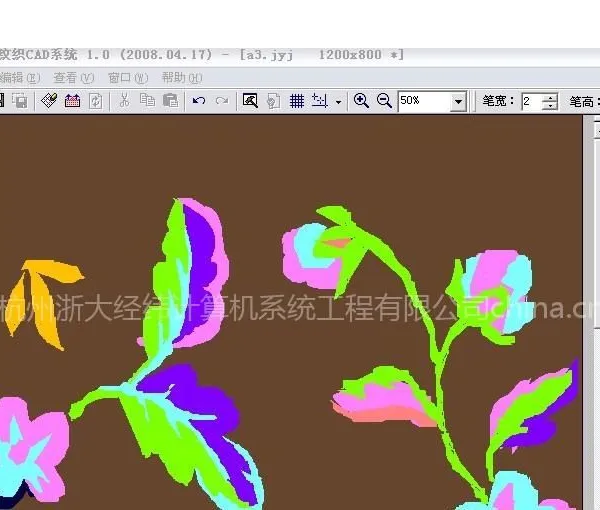Image resolution: width=600 pixels, height=510 pixels.
Task: Zoom out with the minus magnifier
Action: pos(384,101)
